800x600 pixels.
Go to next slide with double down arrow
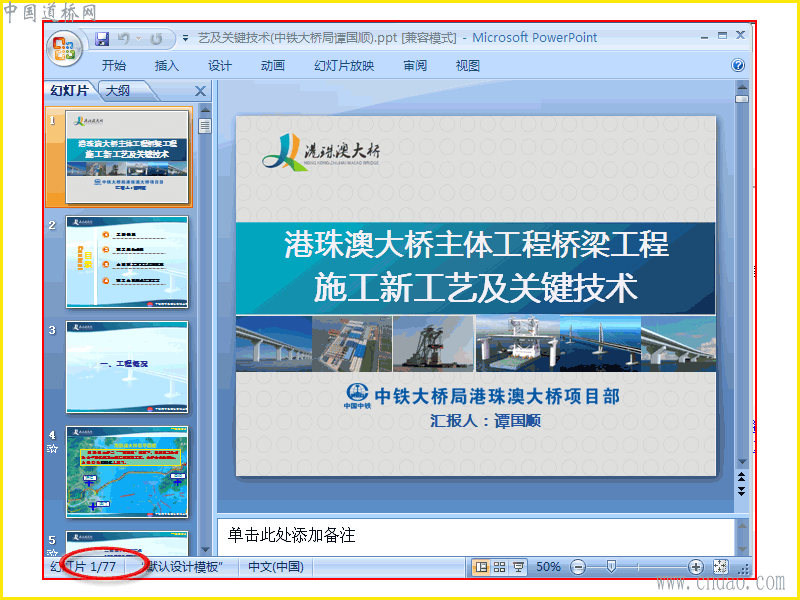(x=742, y=491)
